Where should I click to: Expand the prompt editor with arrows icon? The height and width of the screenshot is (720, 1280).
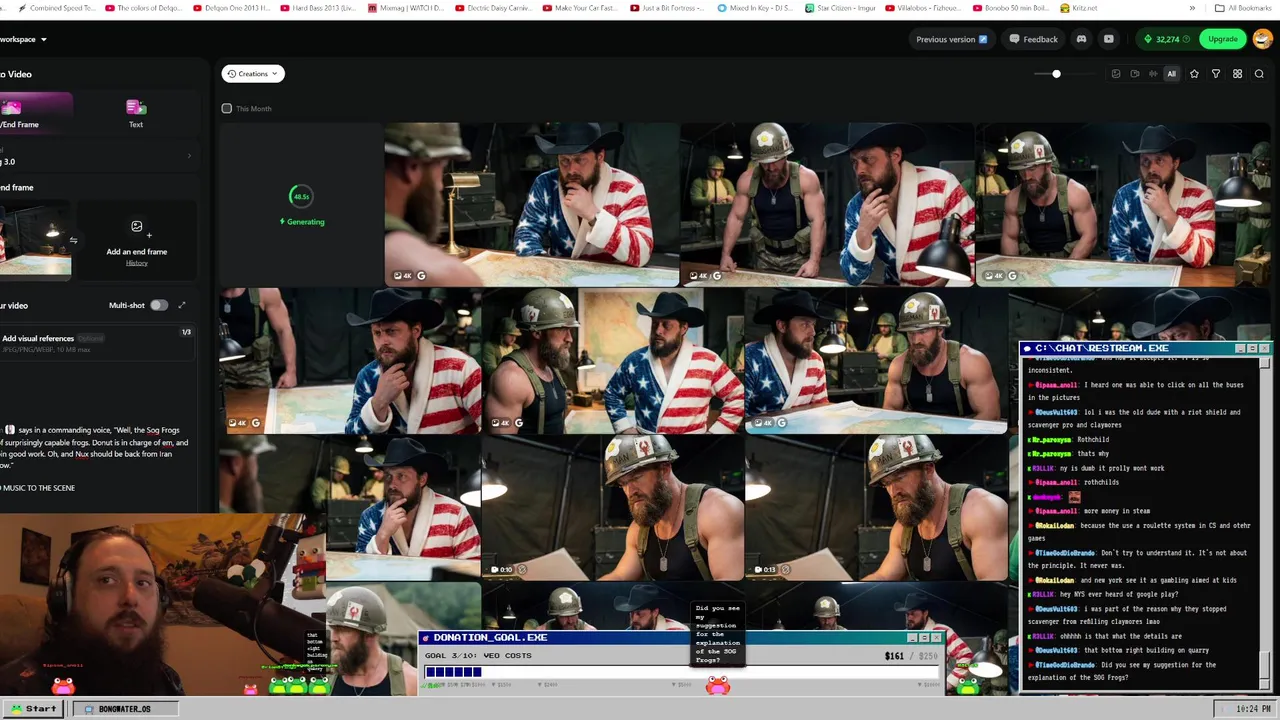pyautogui.click(x=182, y=305)
